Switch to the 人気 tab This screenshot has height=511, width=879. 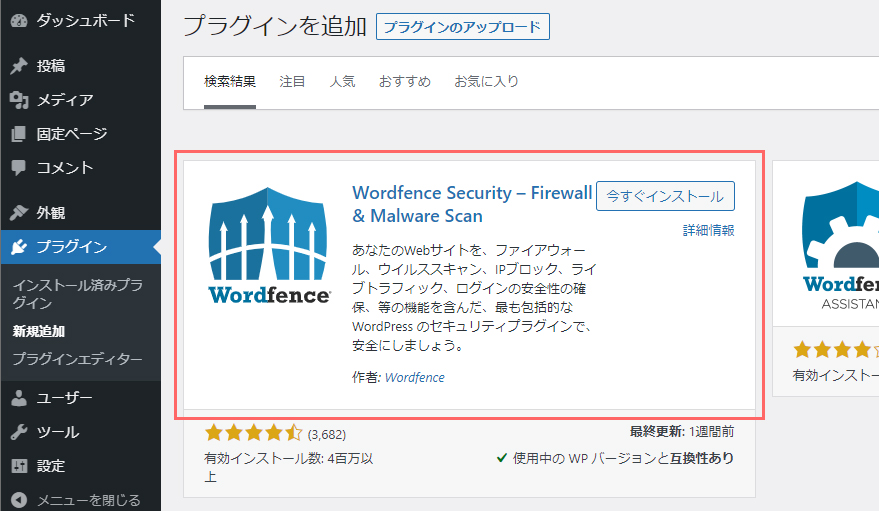pos(342,82)
